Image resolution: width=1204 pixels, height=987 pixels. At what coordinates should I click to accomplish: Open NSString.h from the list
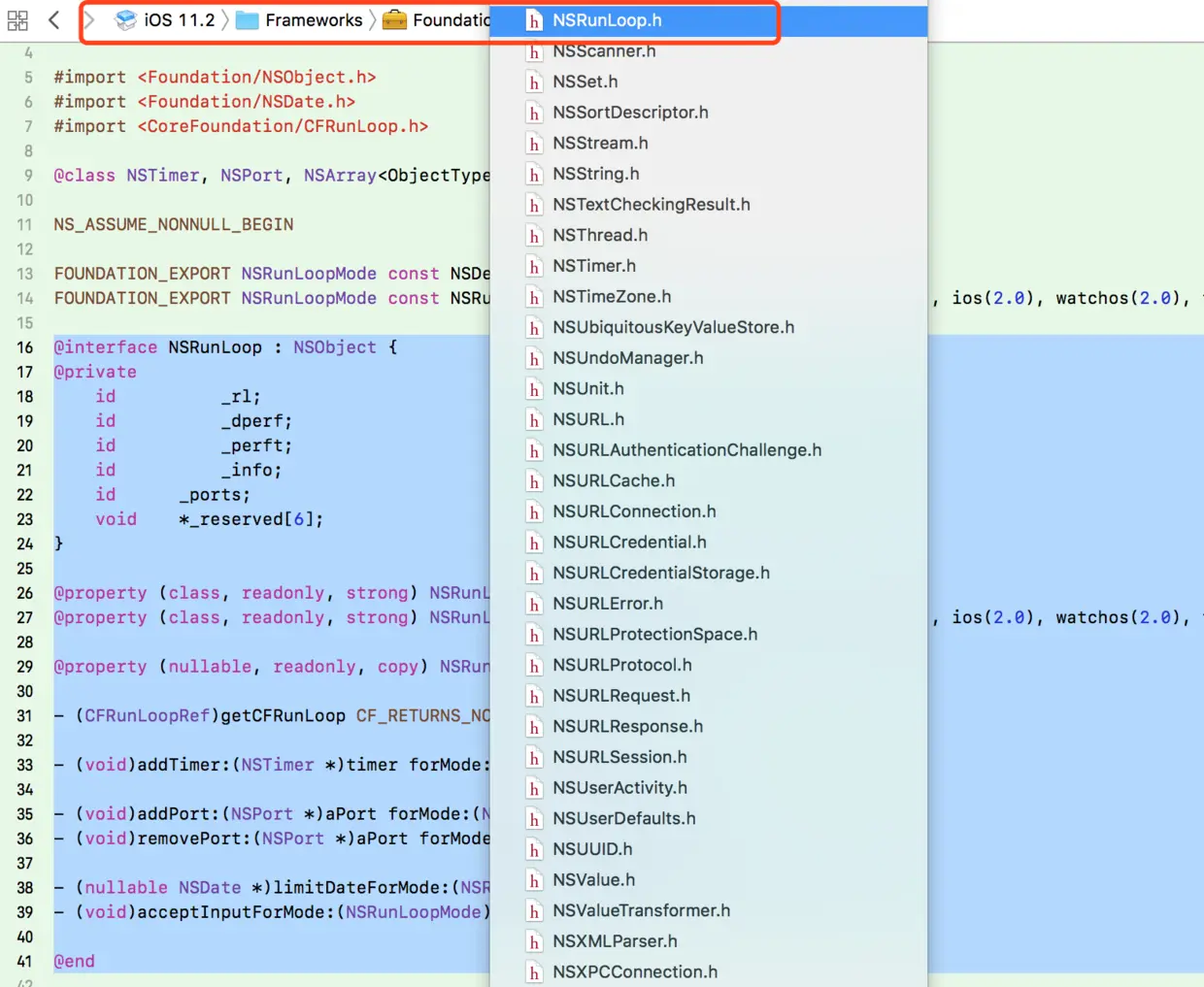(x=709, y=174)
